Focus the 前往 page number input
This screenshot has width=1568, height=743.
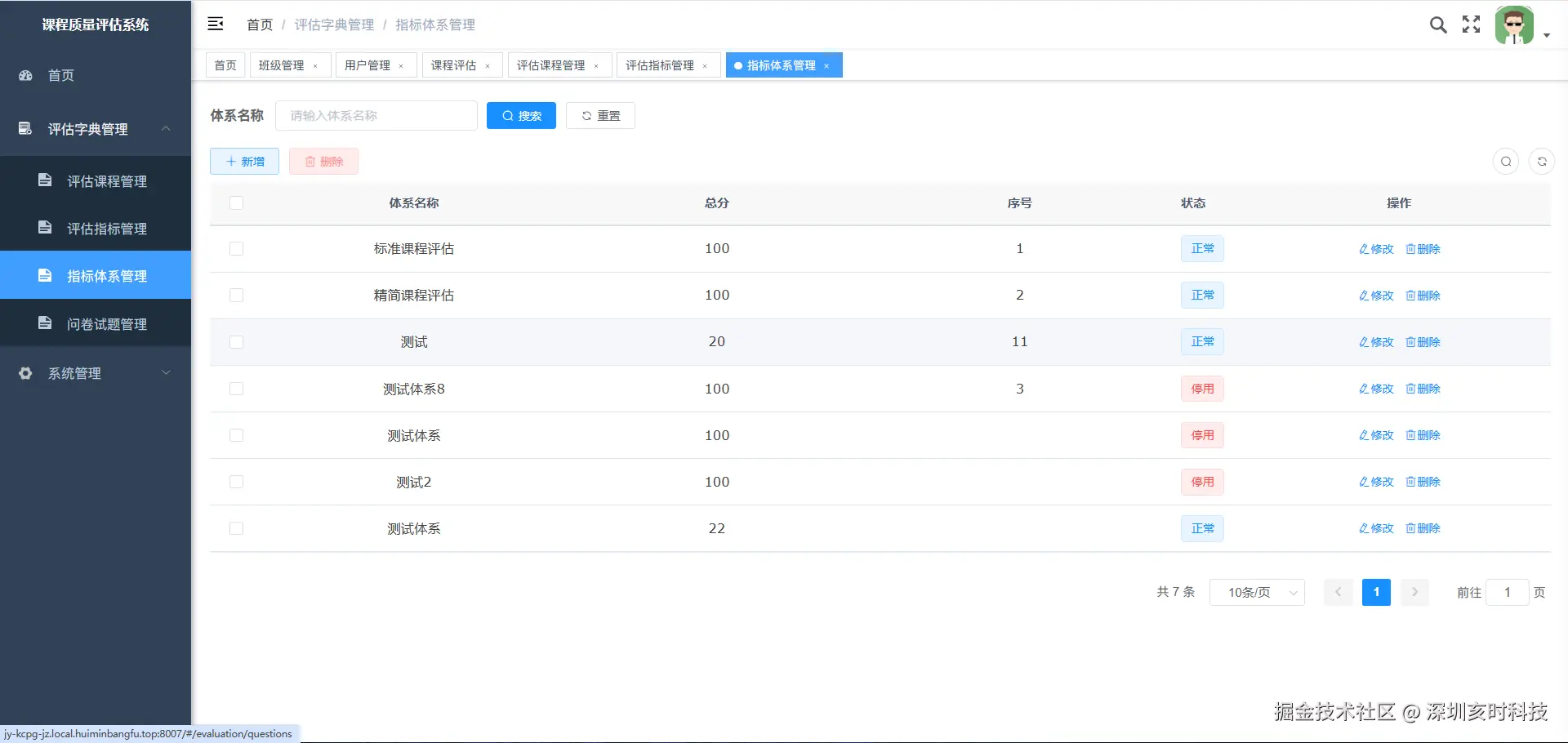click(1508, 592)
